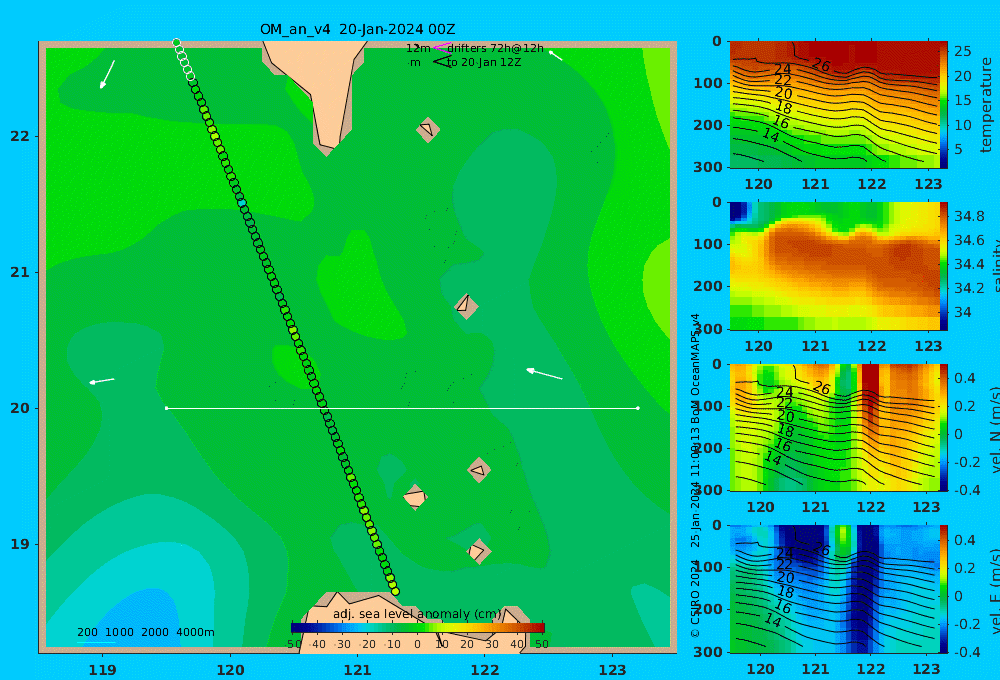Click longitude tick 123 on the main map
The image size is (1000, 680).
(612, 670)
